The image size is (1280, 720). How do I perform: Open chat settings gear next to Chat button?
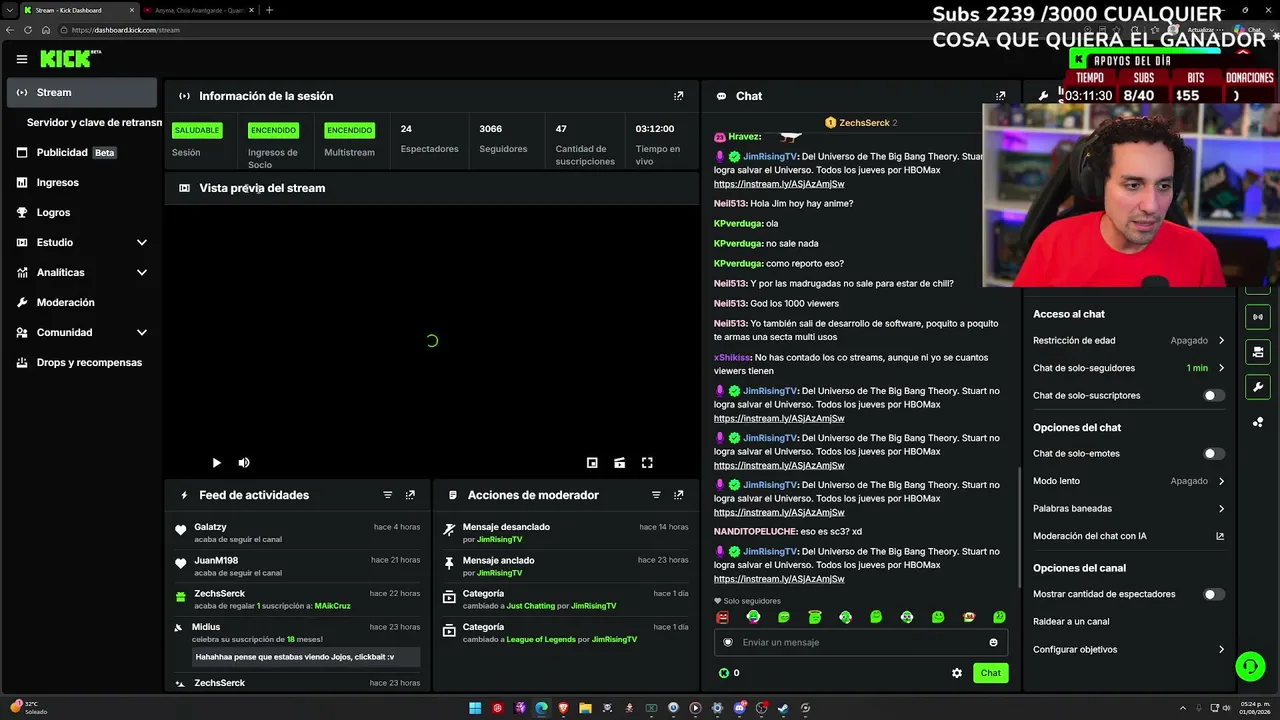tap(957, 673)
